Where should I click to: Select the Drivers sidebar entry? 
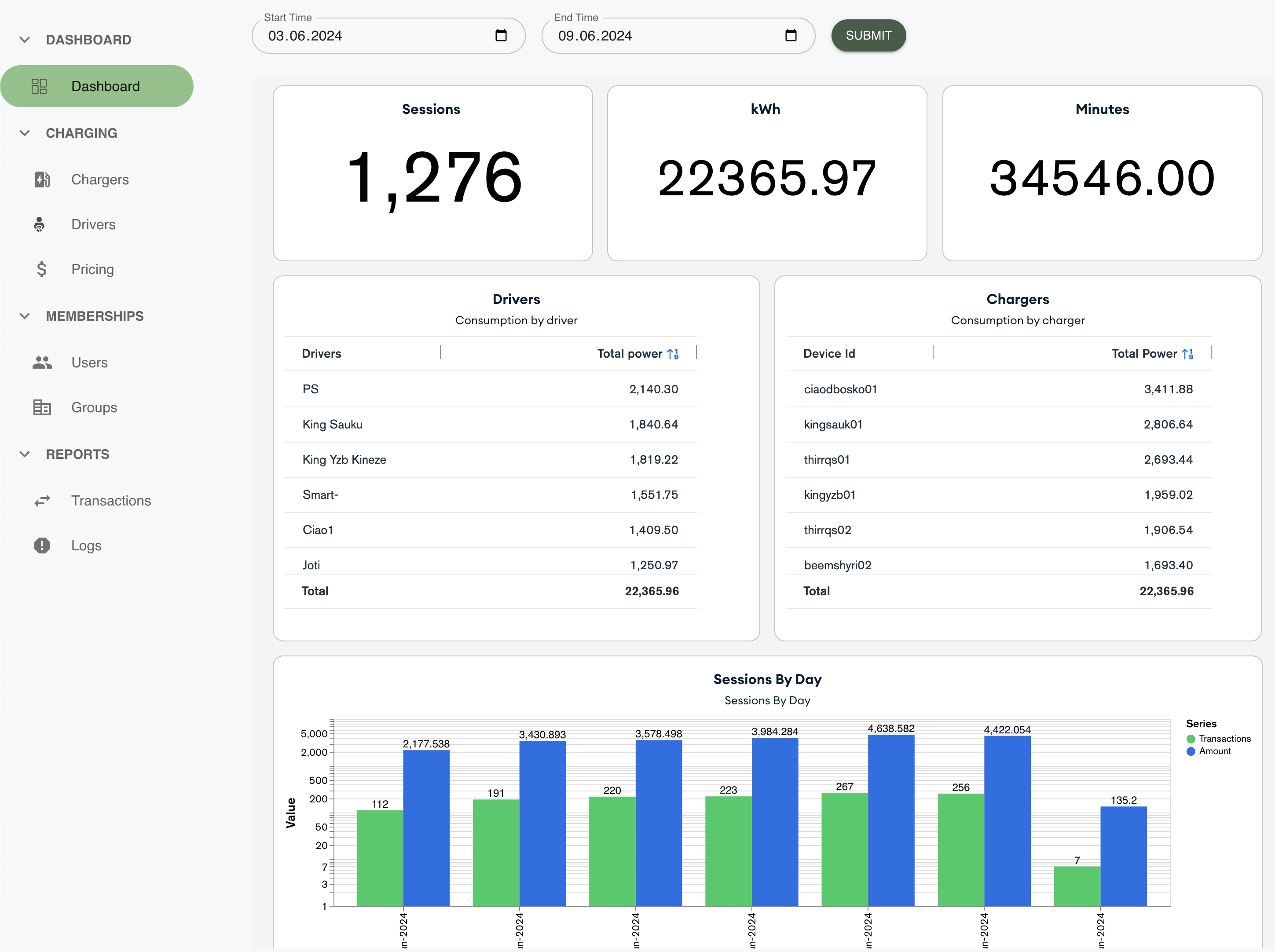(x=93, y=224)
